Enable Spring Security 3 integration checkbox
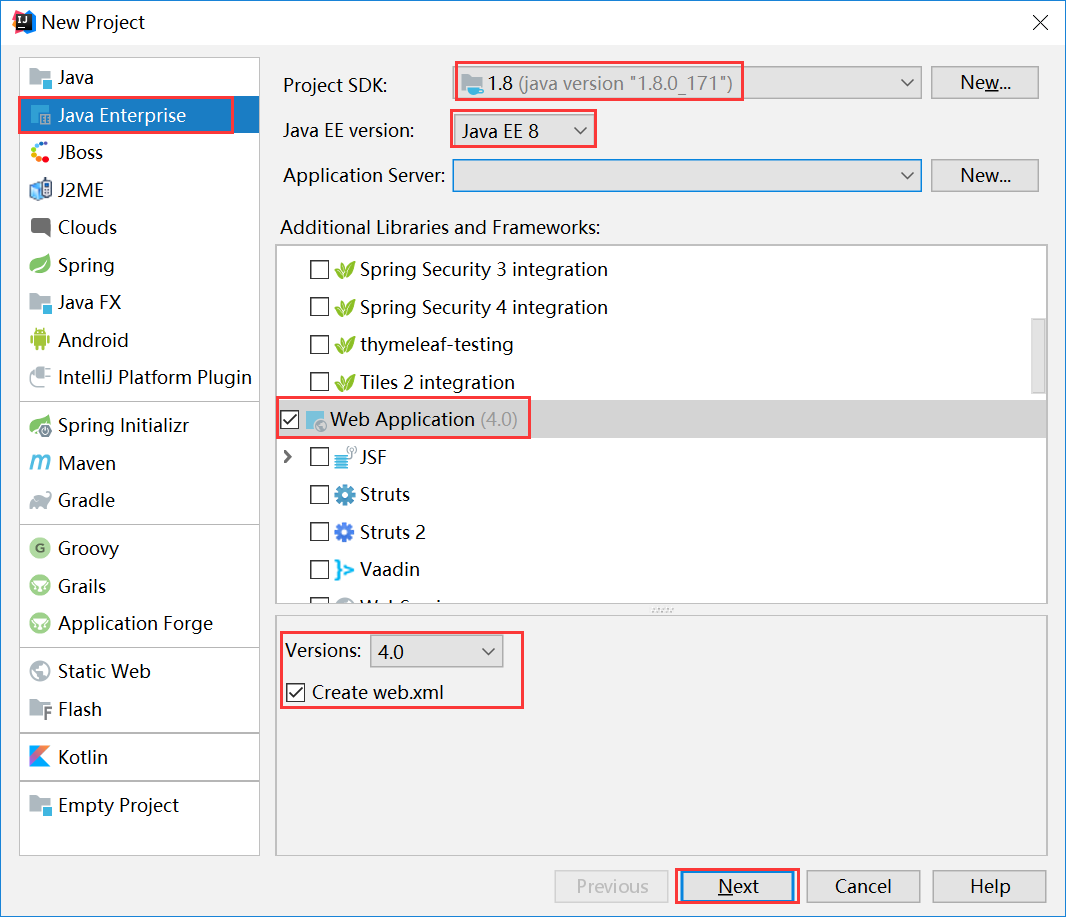The image size is (1066, 917). coord(320,270)
